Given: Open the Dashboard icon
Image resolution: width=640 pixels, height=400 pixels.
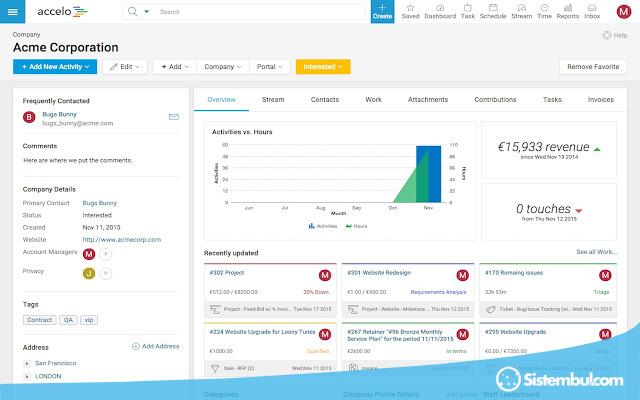Looking at the screenshot, I should click(440, 11).
